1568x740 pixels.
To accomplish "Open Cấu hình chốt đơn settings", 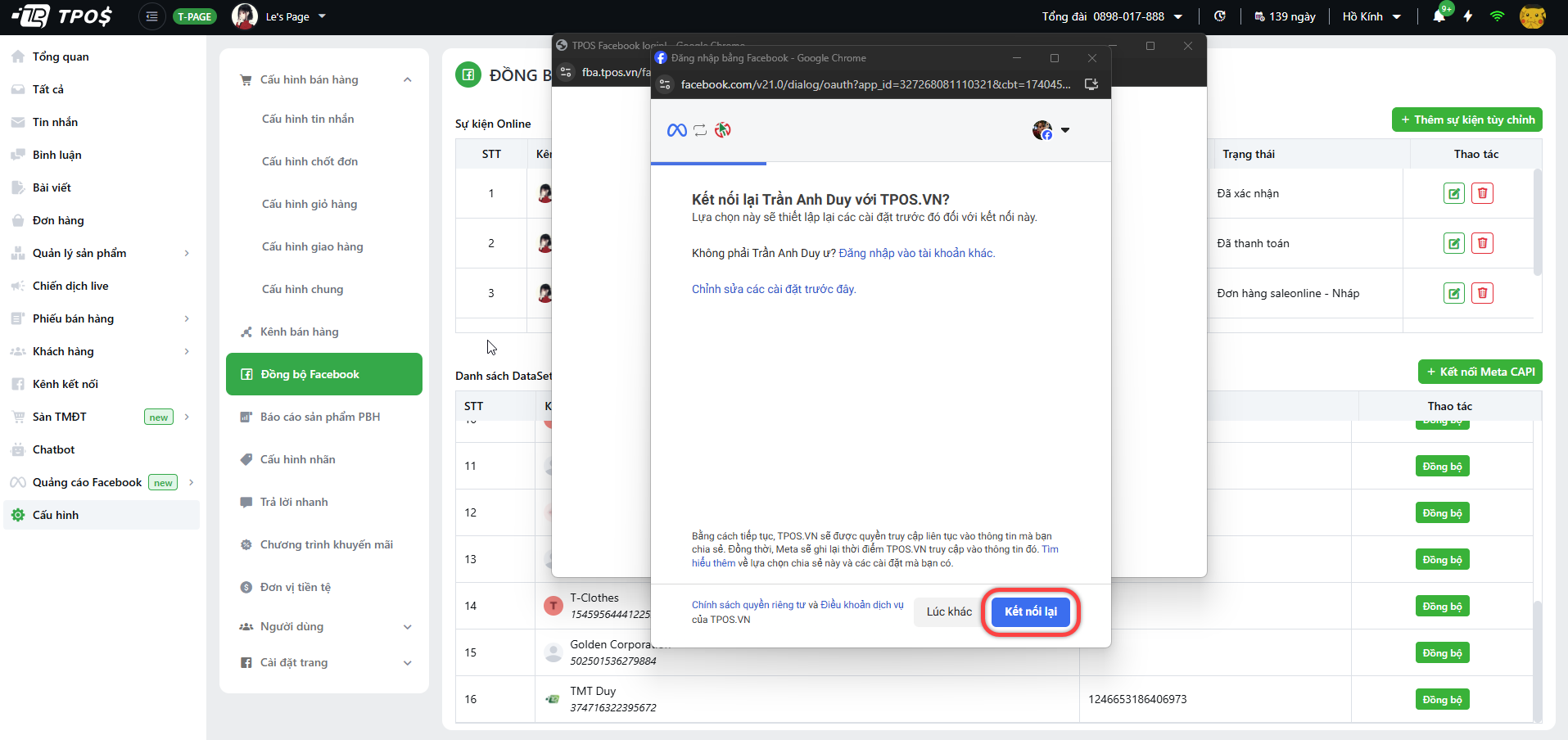I will point(310,161).
